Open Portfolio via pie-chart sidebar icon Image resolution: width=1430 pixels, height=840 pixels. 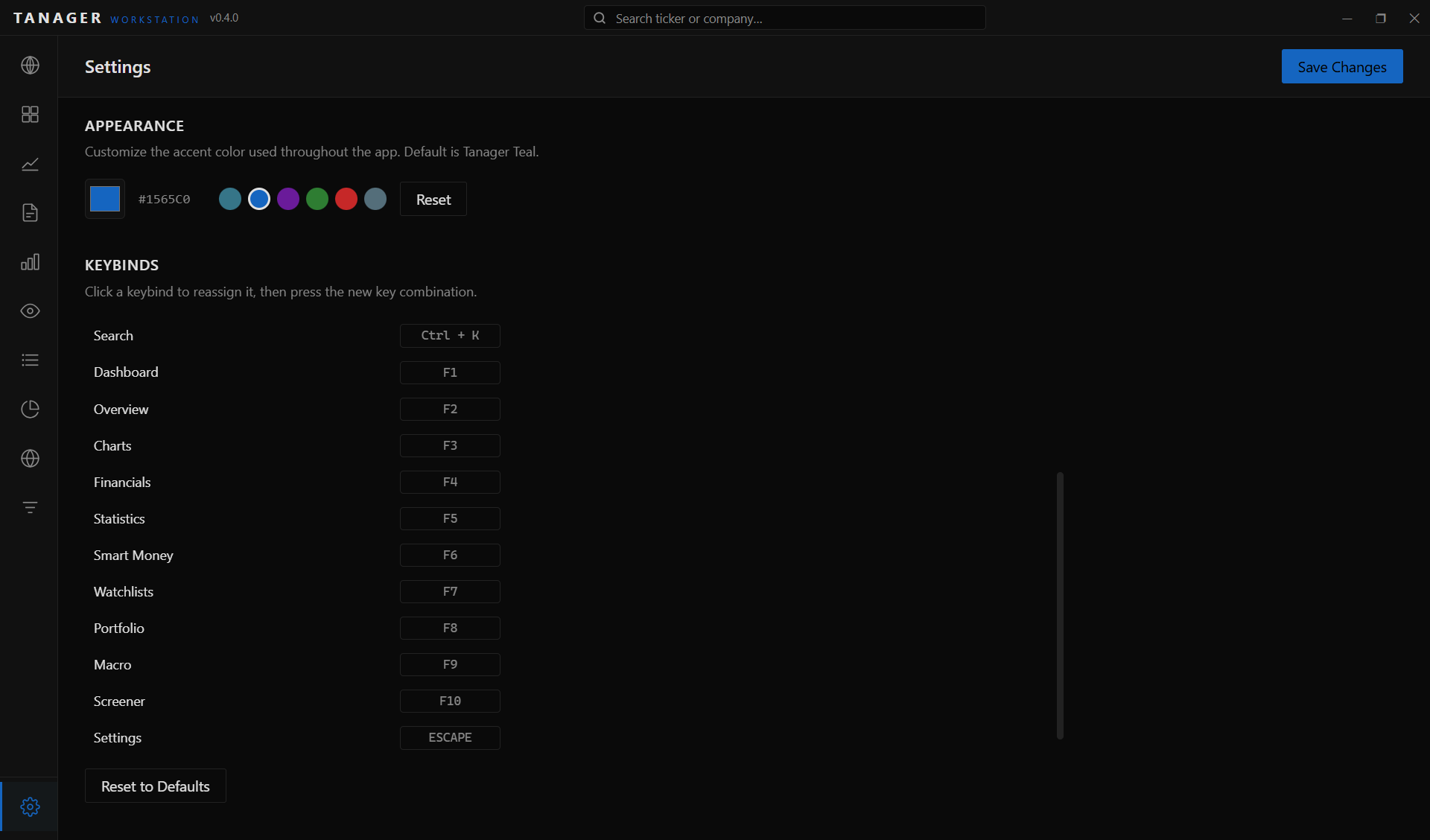[x=30, y=409]
